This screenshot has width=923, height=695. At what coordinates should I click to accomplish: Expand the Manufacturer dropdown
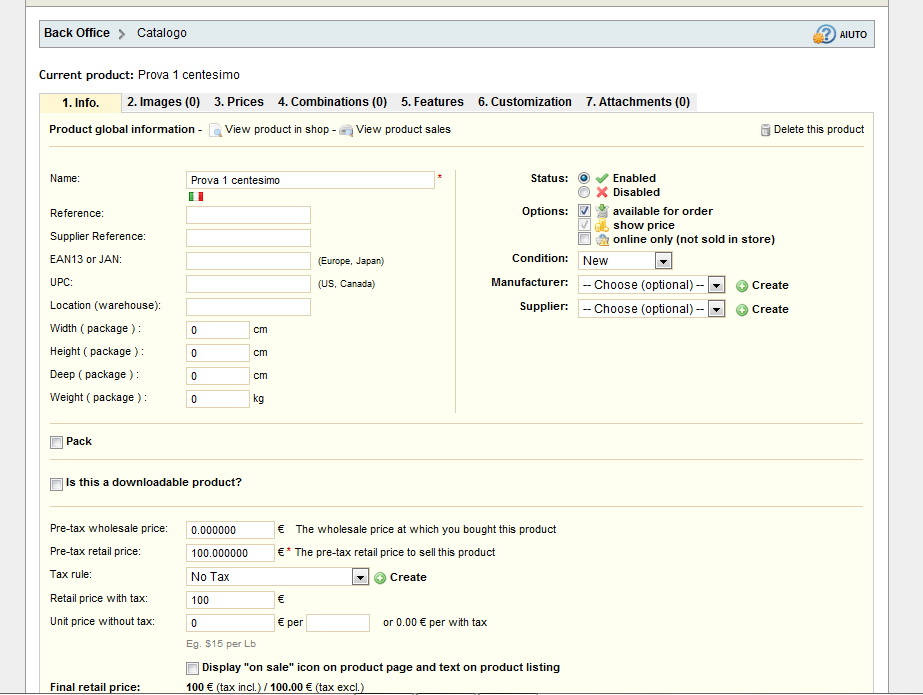(x=651, y=285)
